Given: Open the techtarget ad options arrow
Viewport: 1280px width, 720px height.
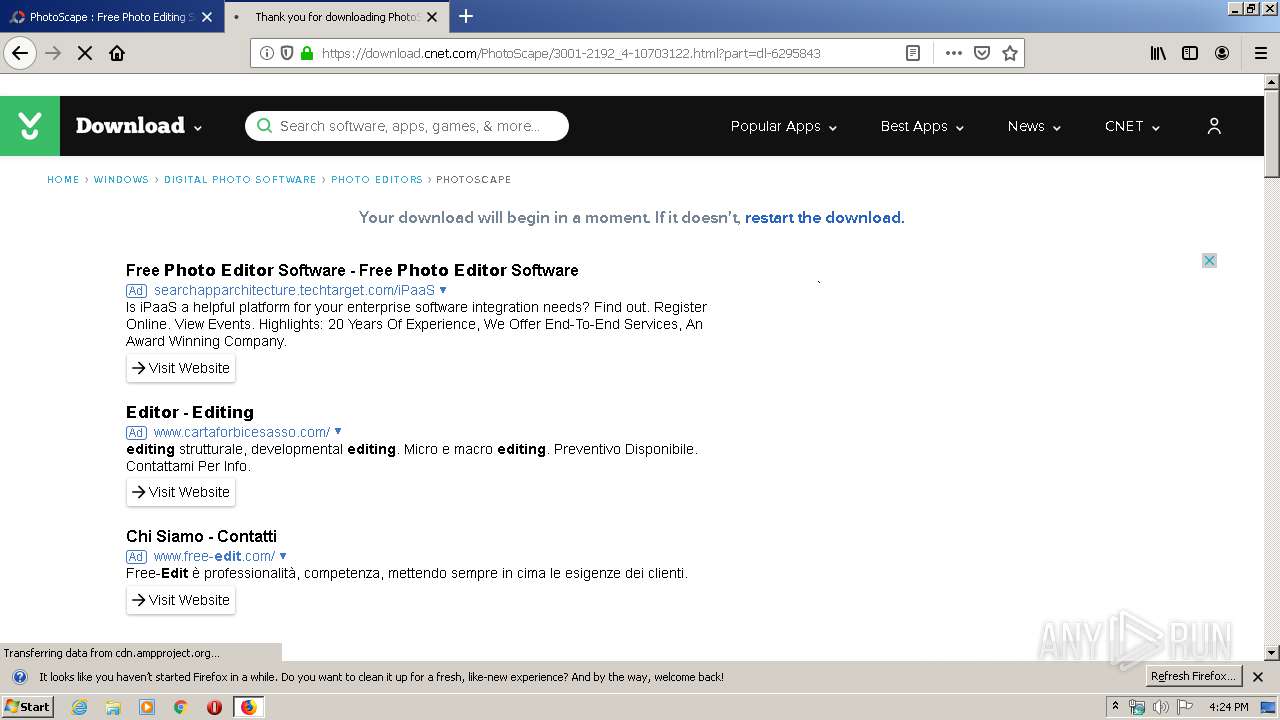Looking at the screenshot, I should (x=443, y=290).
